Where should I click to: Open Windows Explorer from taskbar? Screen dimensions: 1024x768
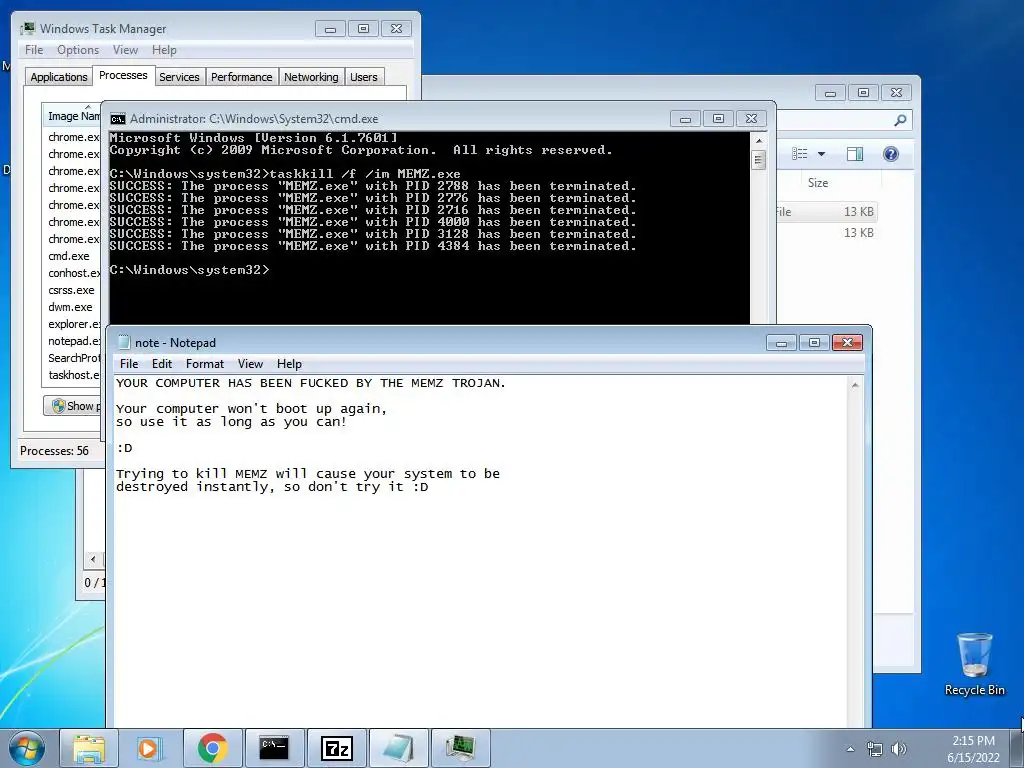[89, 748]
